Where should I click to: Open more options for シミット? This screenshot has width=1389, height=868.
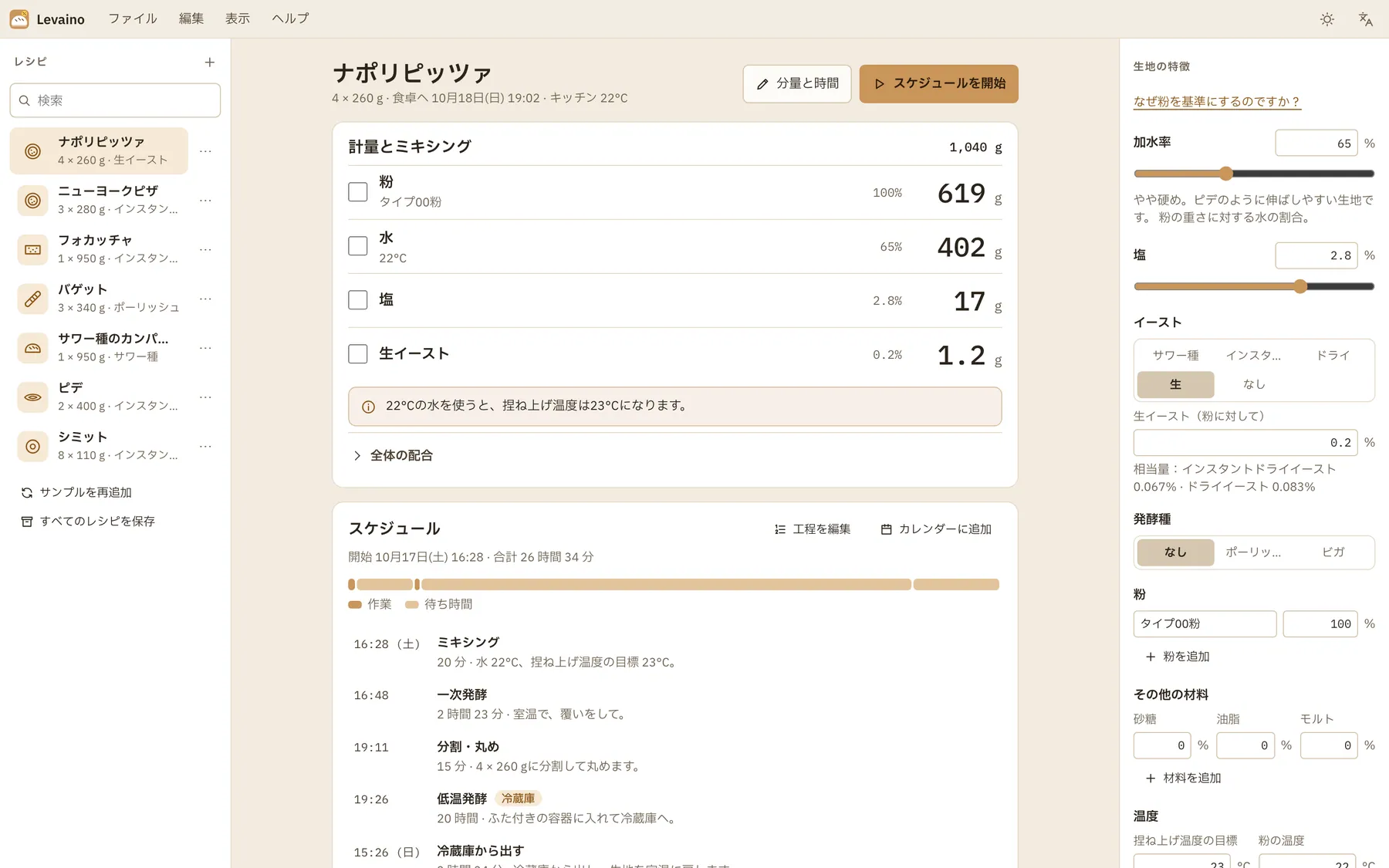(x=205, y=447)
